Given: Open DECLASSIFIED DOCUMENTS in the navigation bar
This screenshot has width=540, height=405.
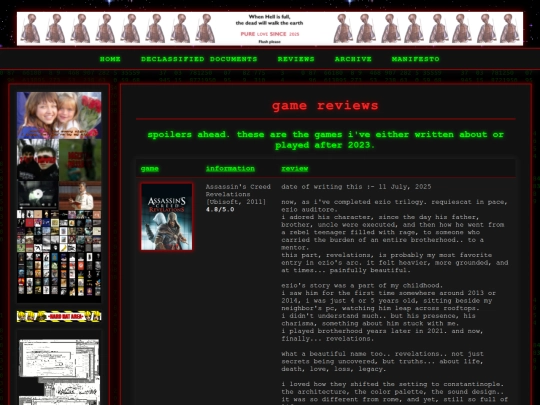Looking at the screenshot, I should coord(199,59).
